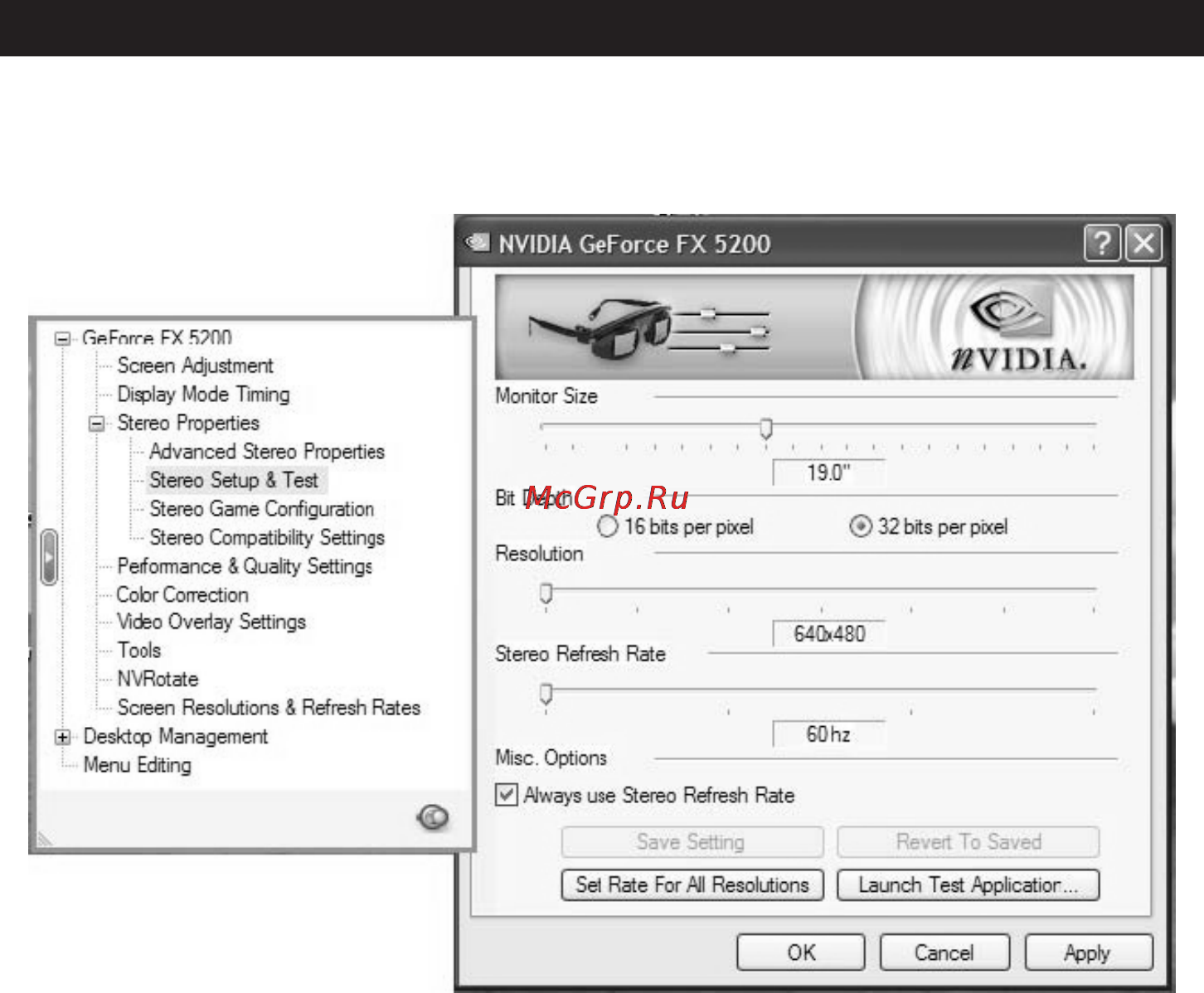The height and width of the screenshot is (993, 1204).
Task: Open NVRotate page
Action: [158, 679]
